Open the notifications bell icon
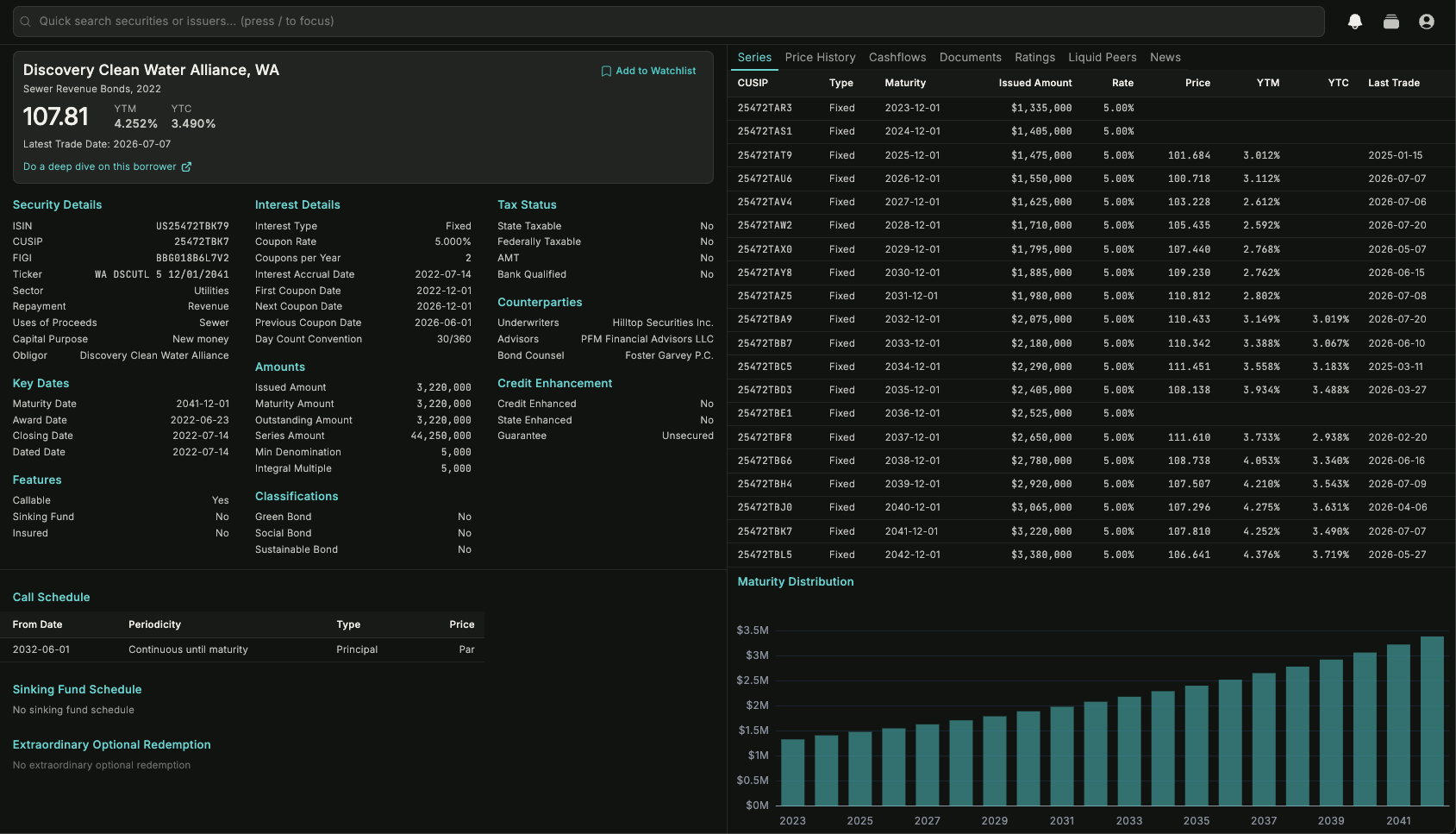1456x834 pixels. (1355, 22)
